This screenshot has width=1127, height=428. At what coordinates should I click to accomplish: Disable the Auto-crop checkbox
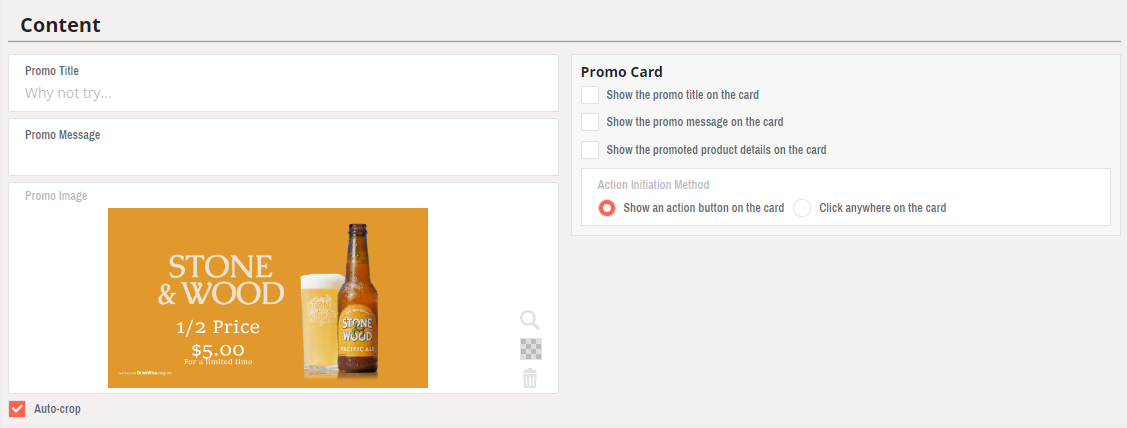pyautogui.click(x=17, y=409)
